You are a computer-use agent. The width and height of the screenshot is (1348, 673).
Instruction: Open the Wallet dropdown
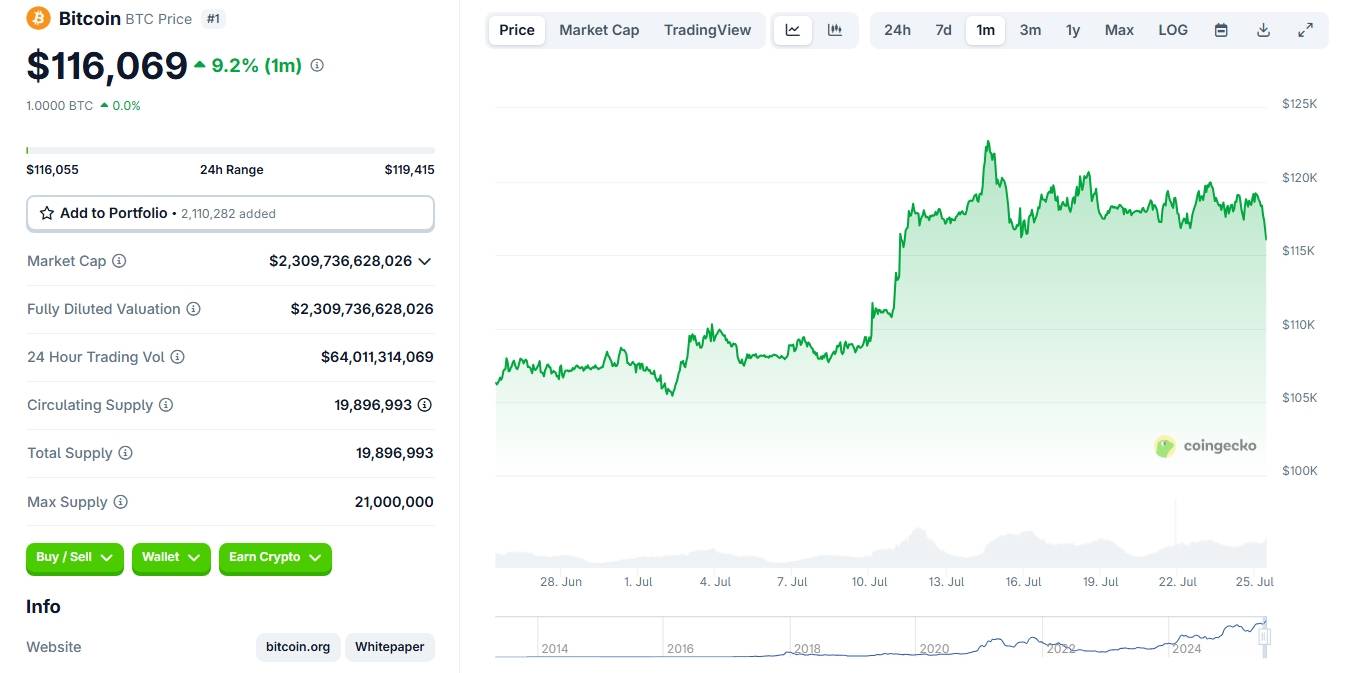(x=171, y=557)
